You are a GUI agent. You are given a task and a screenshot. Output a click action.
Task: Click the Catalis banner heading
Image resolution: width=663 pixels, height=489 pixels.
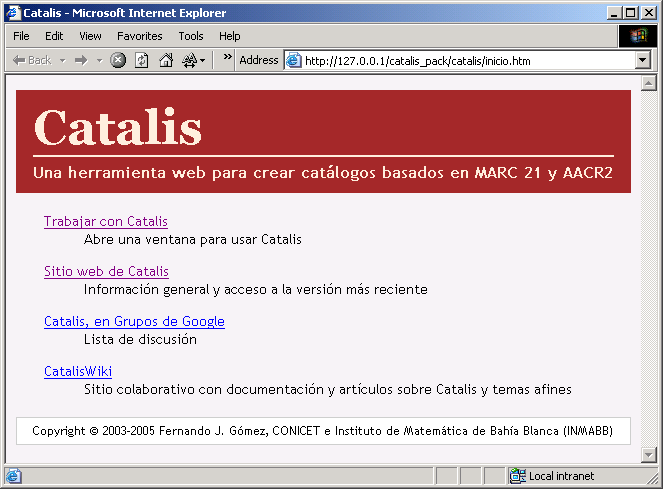pos(118,127)
